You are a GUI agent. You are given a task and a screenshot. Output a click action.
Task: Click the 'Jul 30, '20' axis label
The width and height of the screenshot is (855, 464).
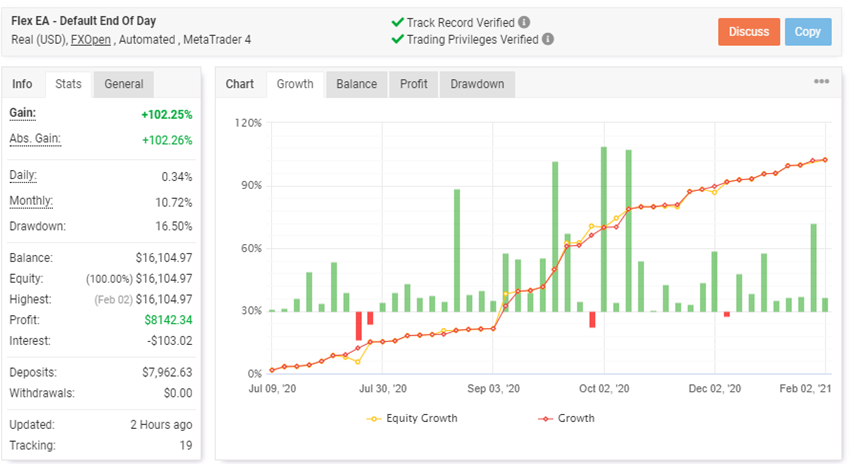(383, 388)
